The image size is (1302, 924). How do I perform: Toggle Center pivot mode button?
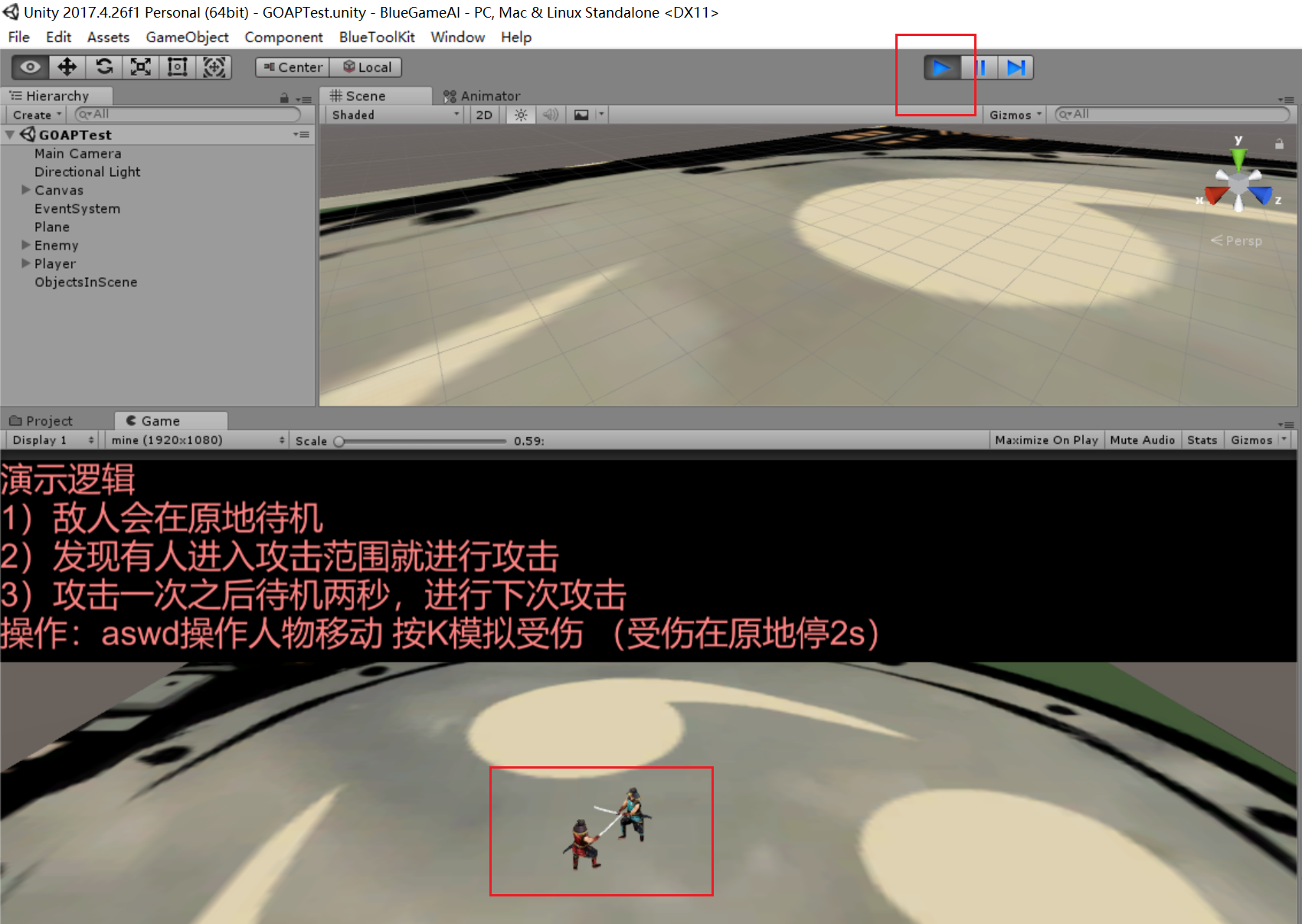[293, 67]
